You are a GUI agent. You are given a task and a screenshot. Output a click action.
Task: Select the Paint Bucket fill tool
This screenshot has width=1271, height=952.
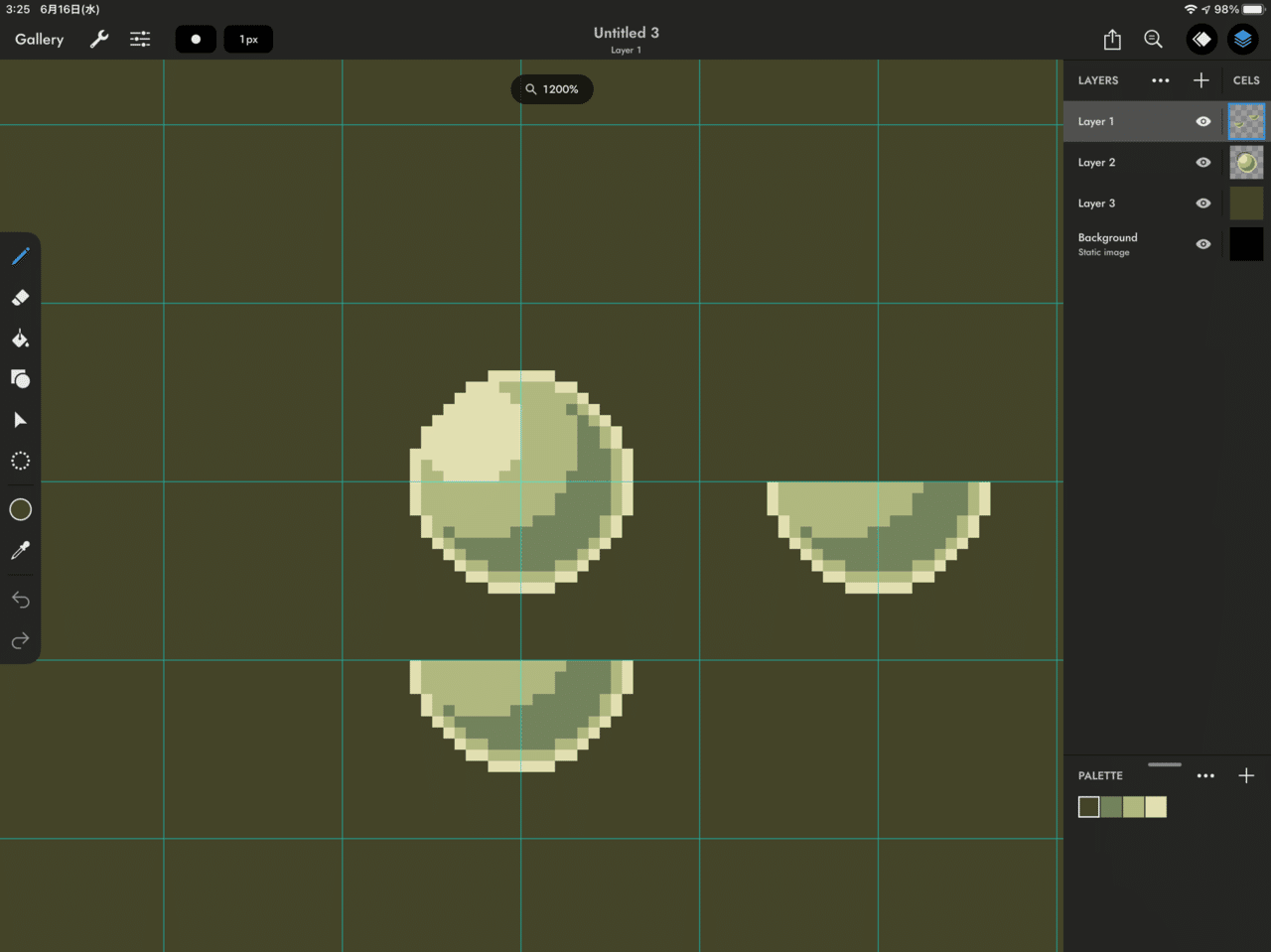click(x=20, y=339)
